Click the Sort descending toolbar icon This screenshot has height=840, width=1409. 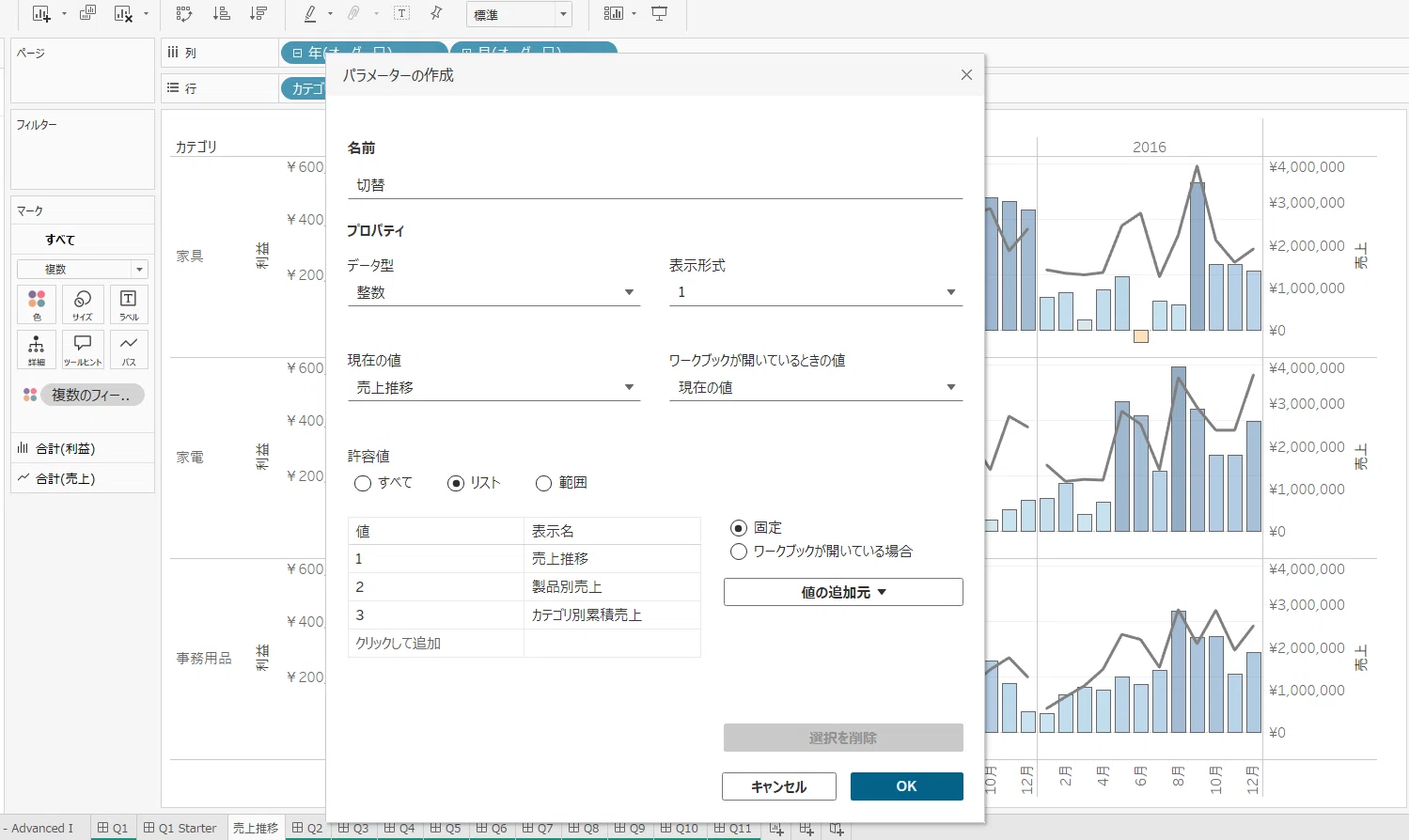click(x=258, y=14)
